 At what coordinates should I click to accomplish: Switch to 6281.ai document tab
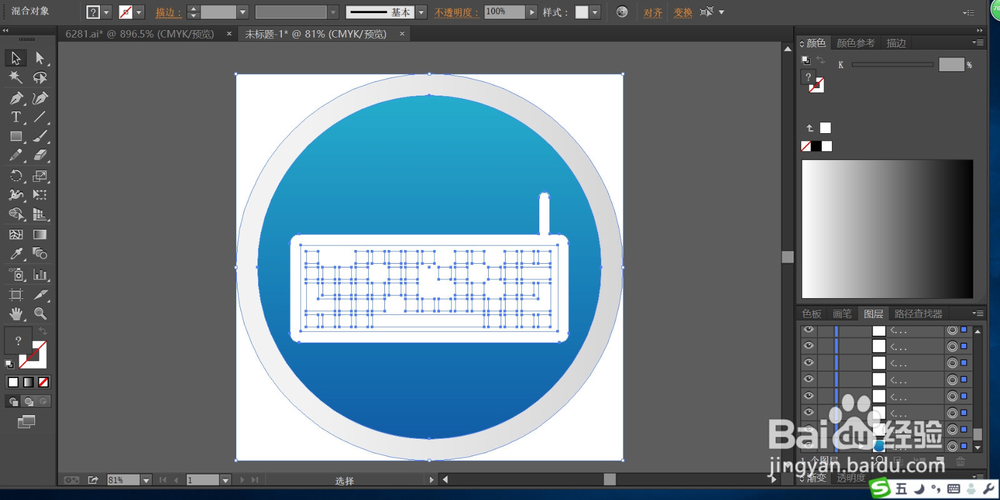coord(140,34)
